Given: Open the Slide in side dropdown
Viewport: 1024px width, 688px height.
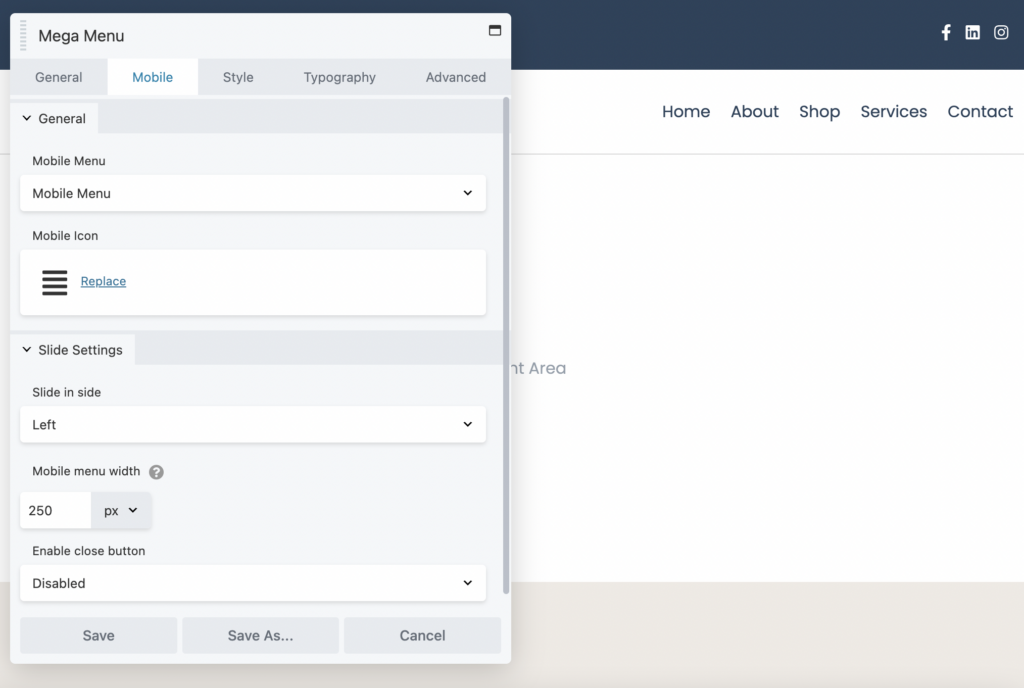Looking at the screenshot, I should [253, 425].
